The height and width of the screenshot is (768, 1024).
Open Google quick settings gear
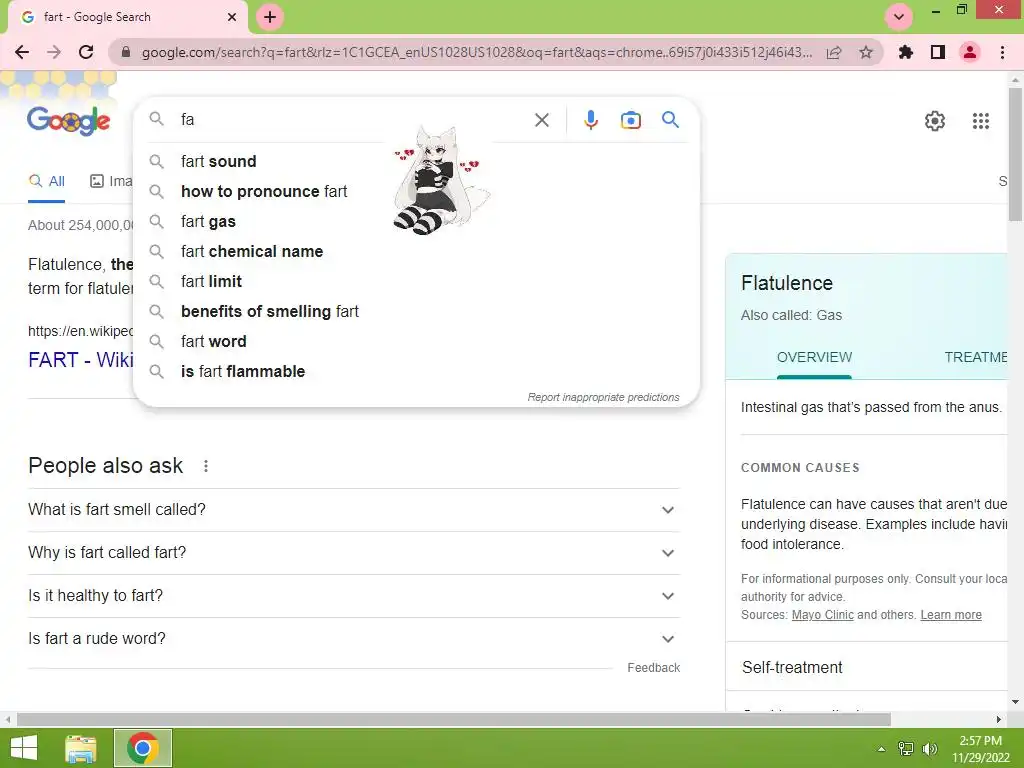(x=935, y=121)
